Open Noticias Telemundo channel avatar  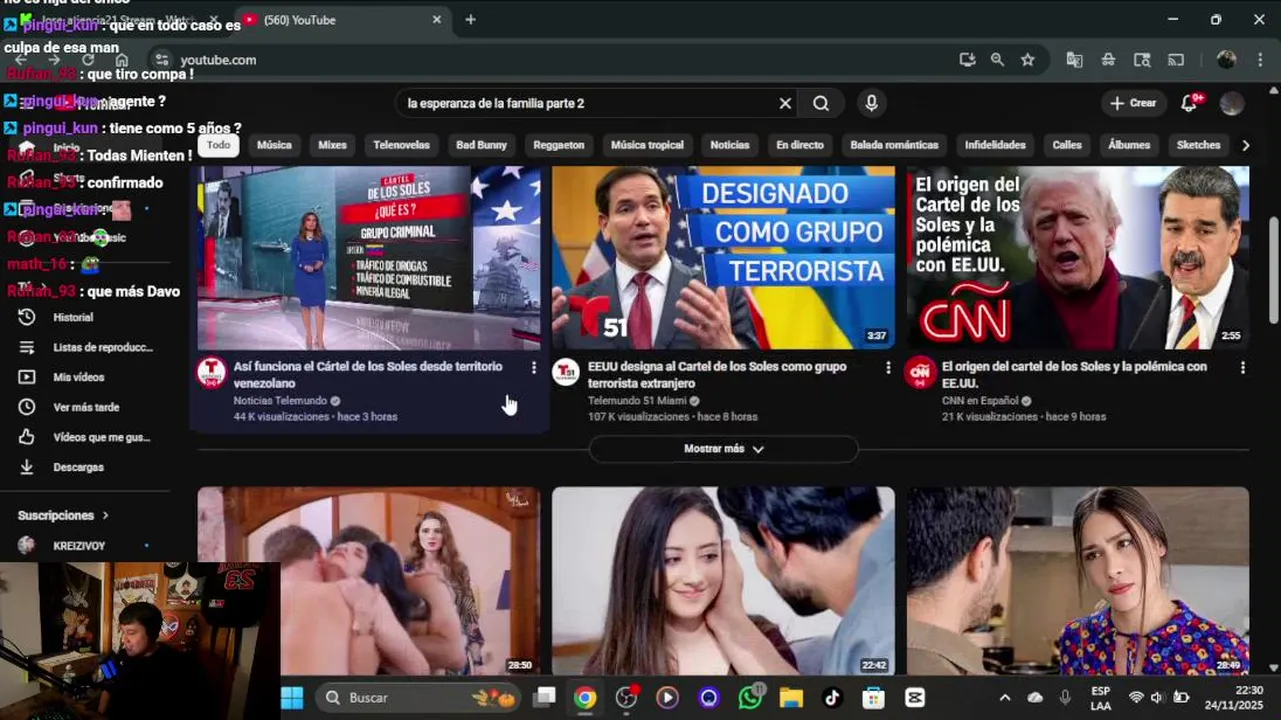(211, 373)
